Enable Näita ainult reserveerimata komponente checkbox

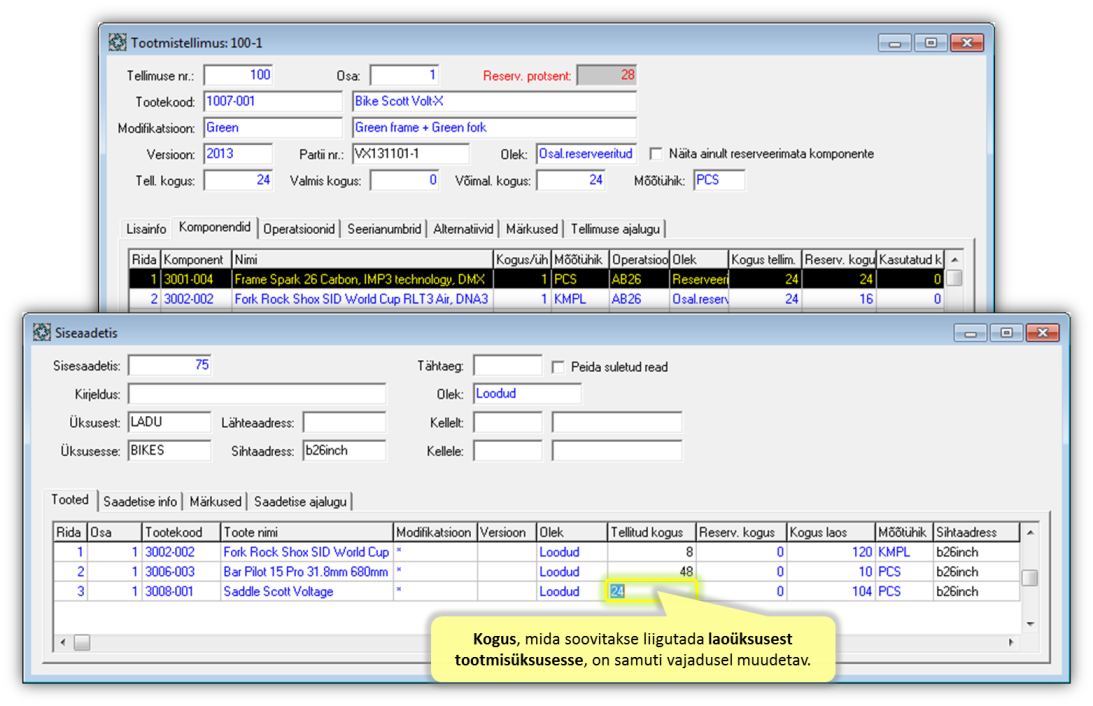coord(655,153)
